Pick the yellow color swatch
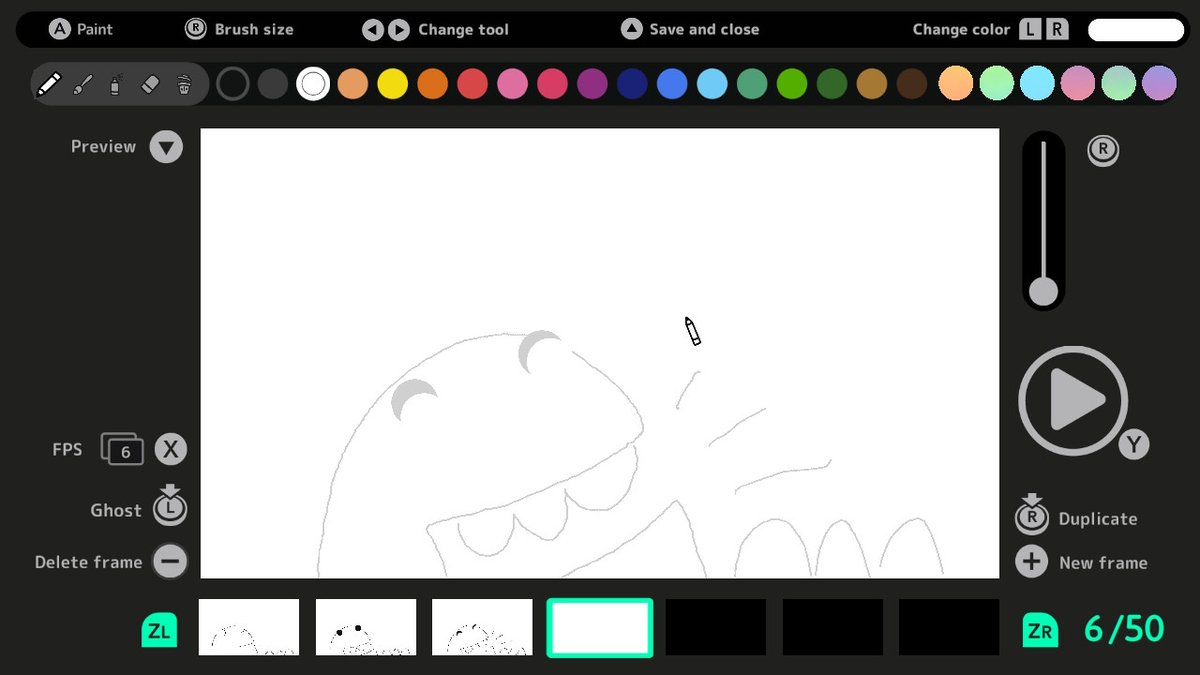 coord(393,84)
